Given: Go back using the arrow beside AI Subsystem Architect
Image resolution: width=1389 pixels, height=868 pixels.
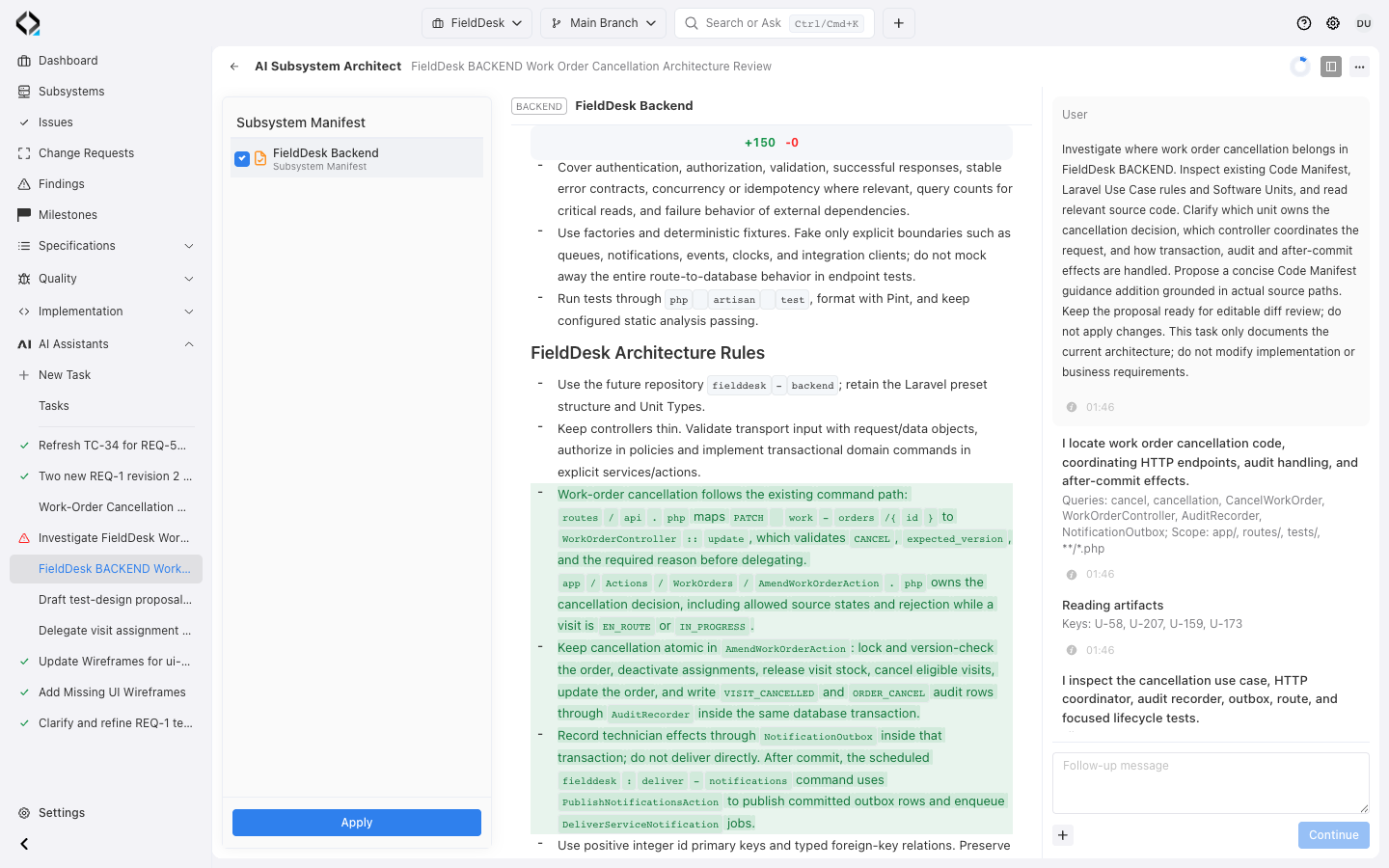Looking at the screenshot, I should click(234, 67).
